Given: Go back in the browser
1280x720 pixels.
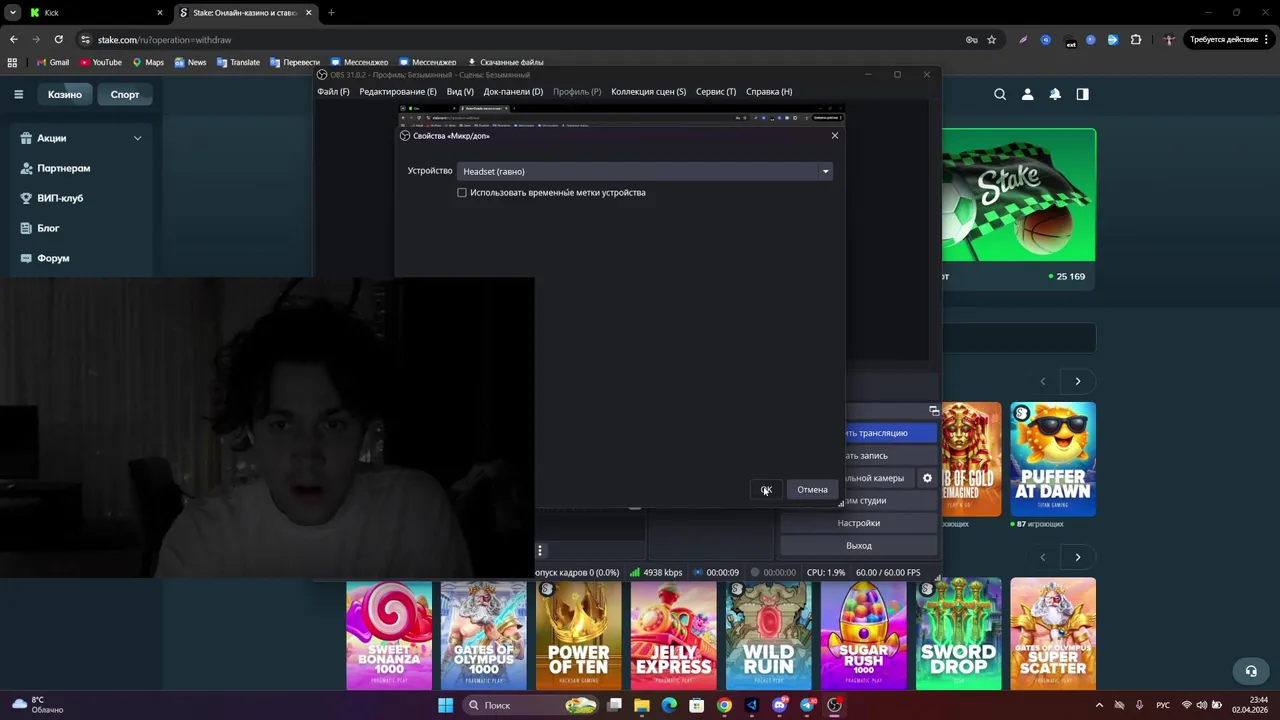Looking at the screenshot, I should 13,40.
